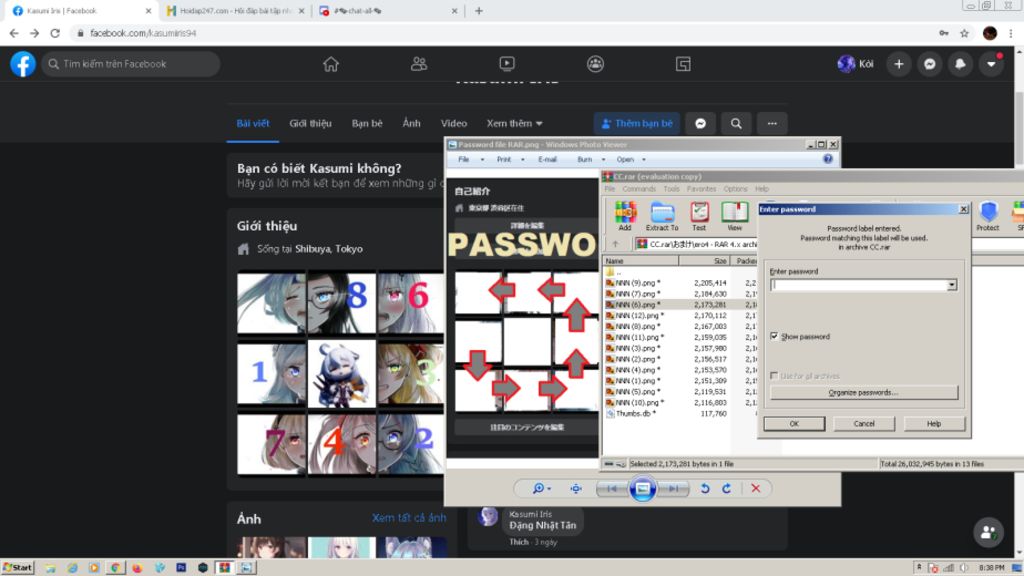
Task: Rotate image clockwise in Photo Viewer
Action: [726, 488]
